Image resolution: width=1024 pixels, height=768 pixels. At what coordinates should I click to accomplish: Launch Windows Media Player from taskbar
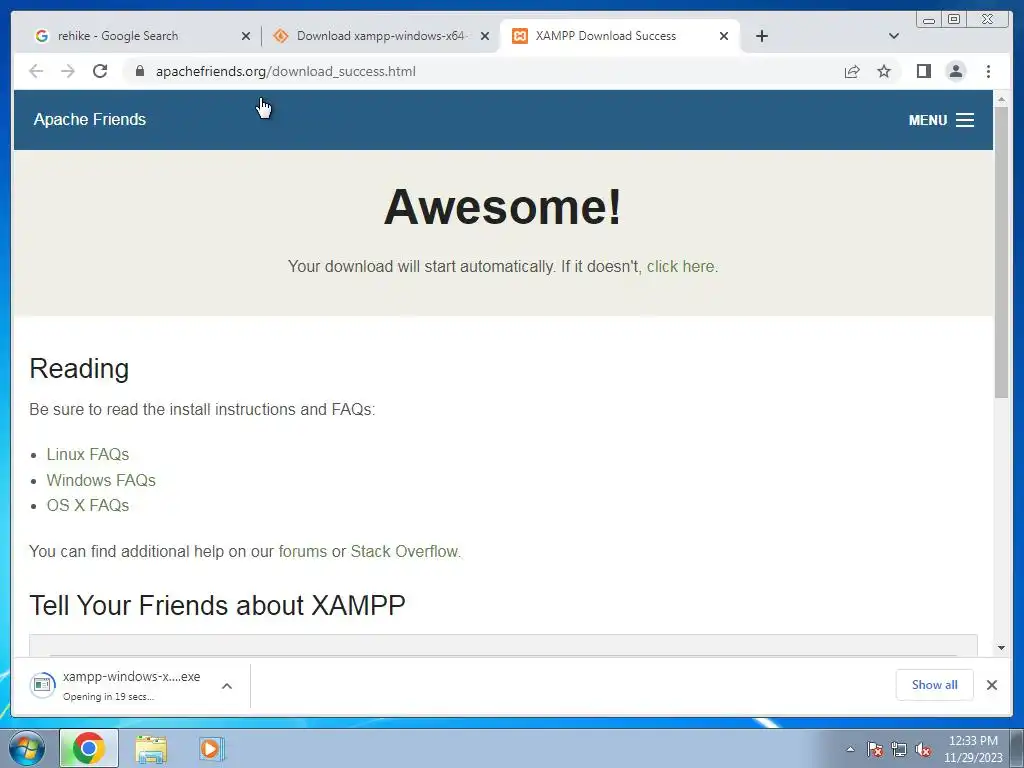point(211,749)
